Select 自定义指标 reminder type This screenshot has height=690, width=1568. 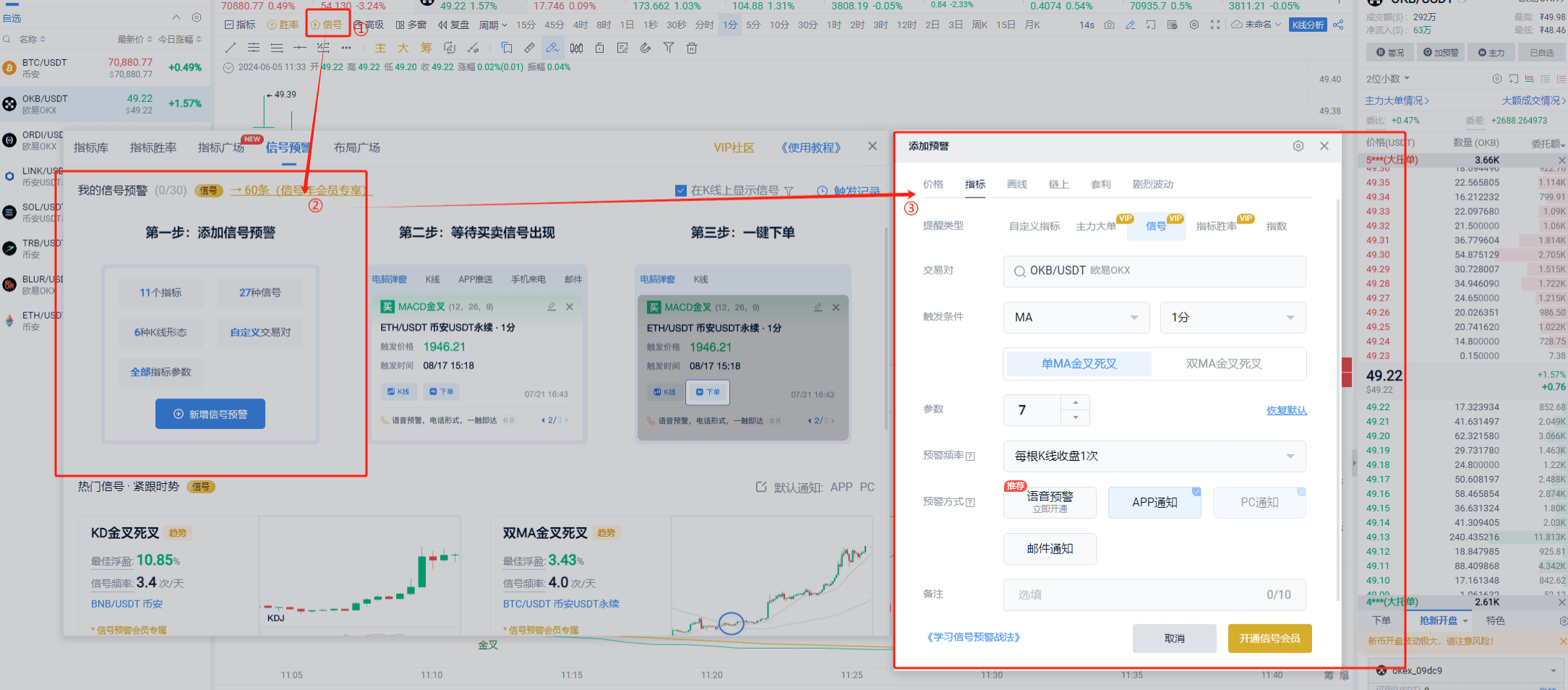tap(1034, 226)
